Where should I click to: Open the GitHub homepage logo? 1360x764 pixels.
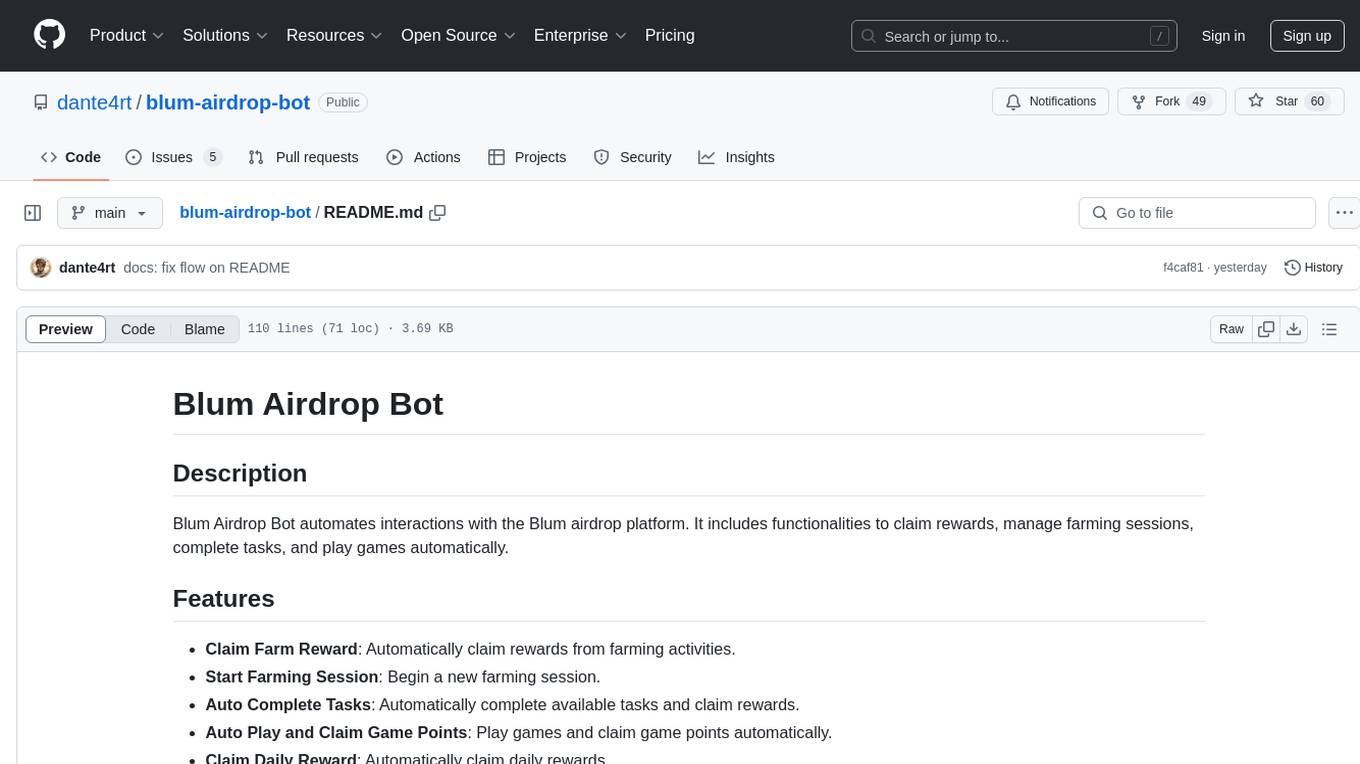tap(49, 35)
